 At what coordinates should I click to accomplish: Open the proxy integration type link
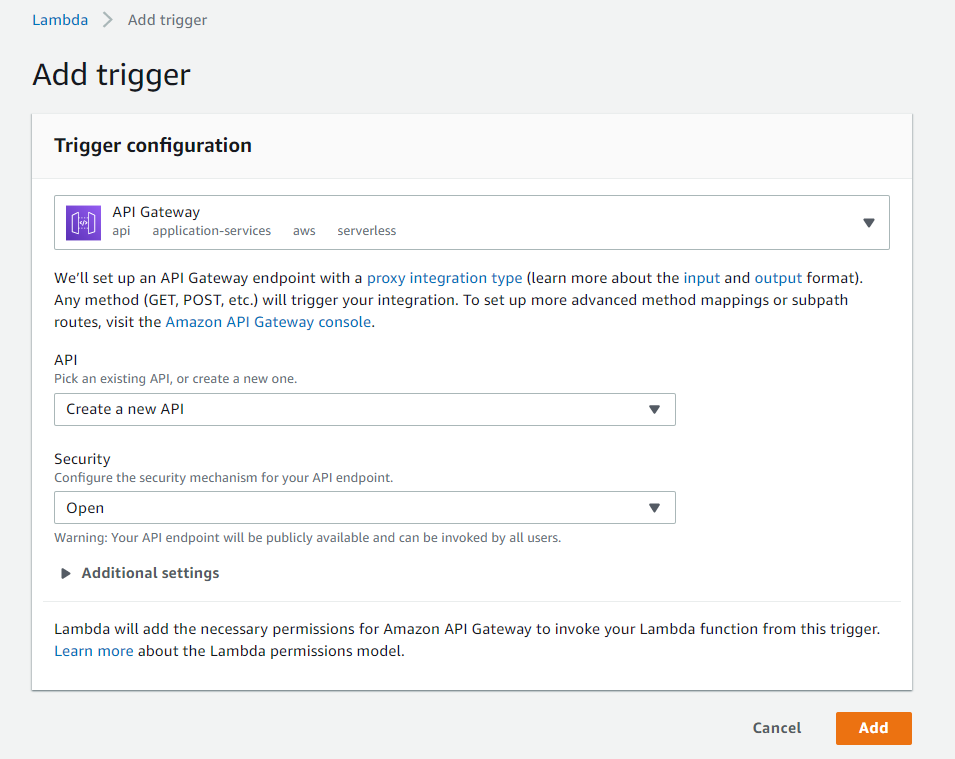[x=445, y=278]
